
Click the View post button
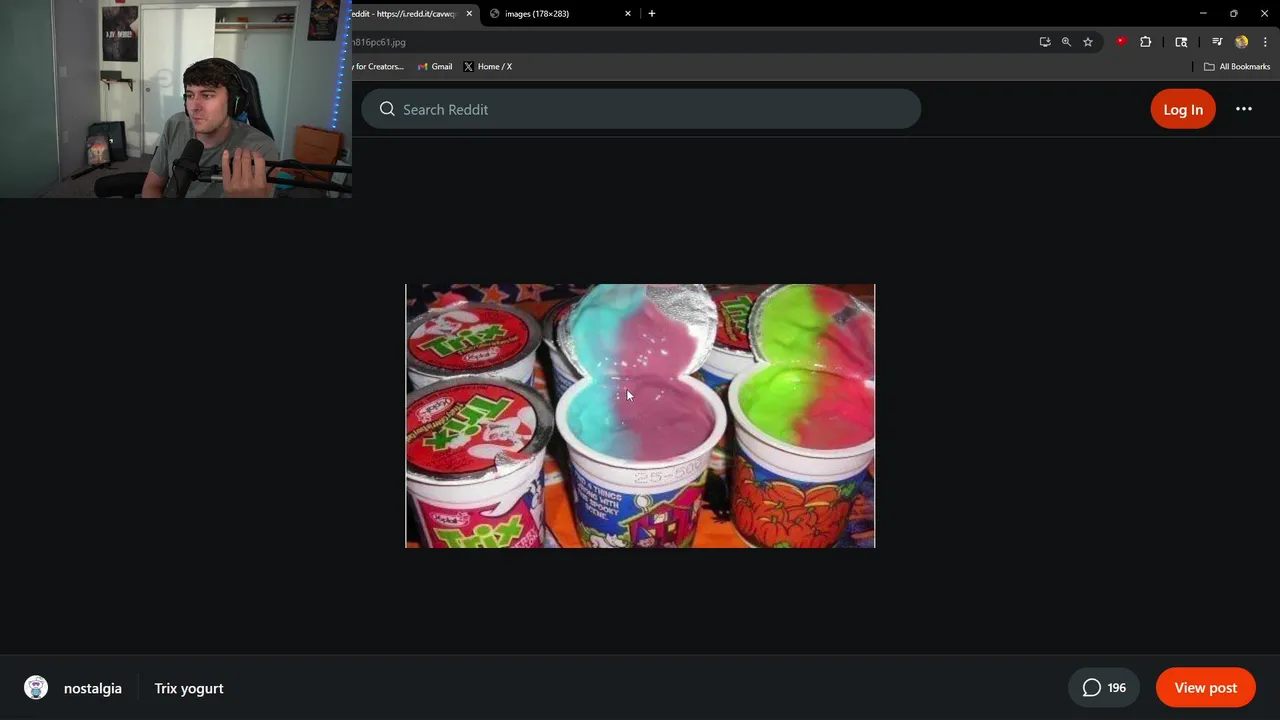point(1206,688)
